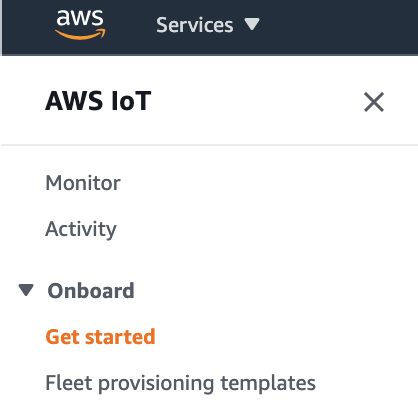The image size is (418, 416).
Task: Click the orange smile arrow of the logo
Action: click(x=80, y=35)
